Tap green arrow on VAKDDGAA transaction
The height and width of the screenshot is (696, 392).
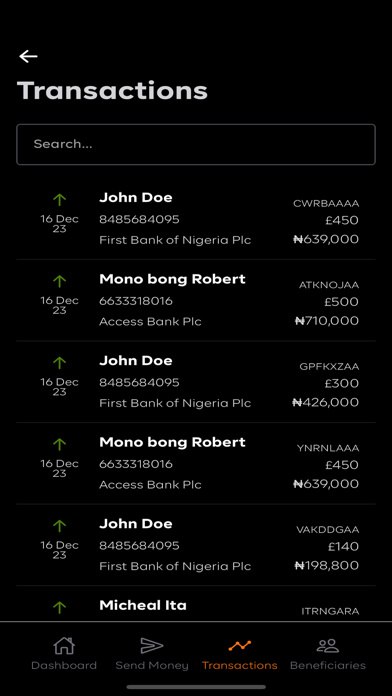pyautogui.click(x=59, y=526)
